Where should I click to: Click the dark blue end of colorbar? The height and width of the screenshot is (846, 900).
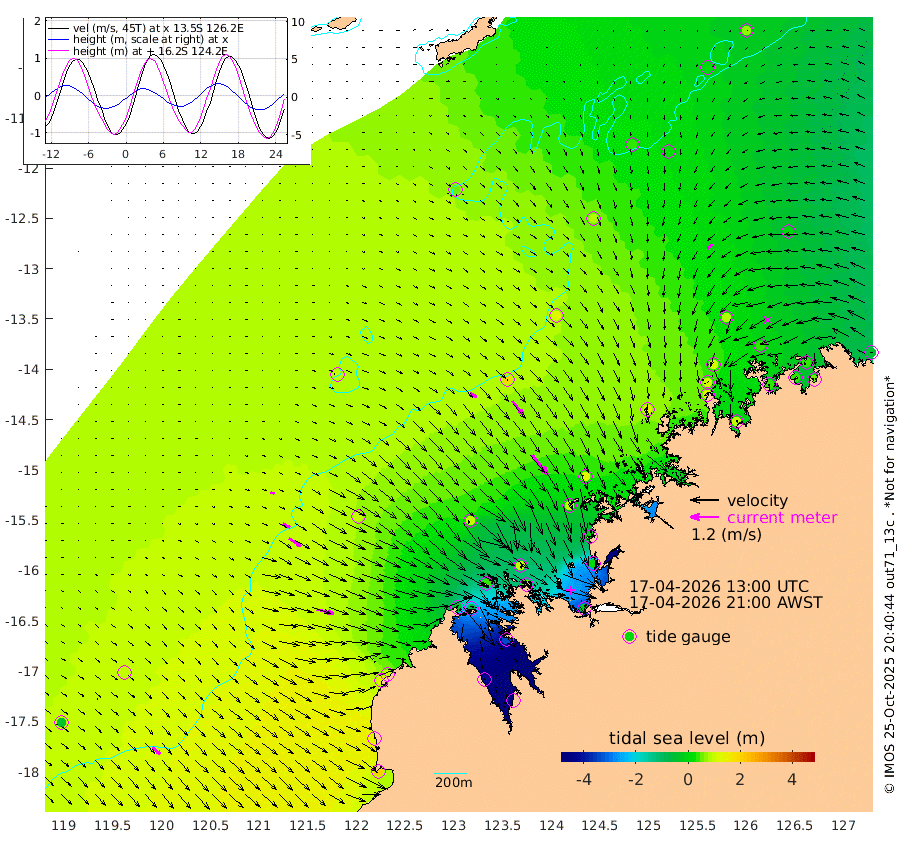click(x=565, y=756)
